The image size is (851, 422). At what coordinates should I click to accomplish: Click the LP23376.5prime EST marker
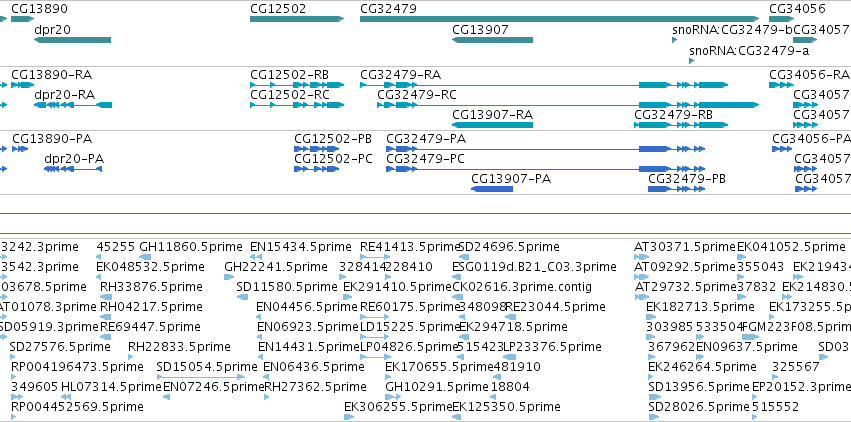510,356
